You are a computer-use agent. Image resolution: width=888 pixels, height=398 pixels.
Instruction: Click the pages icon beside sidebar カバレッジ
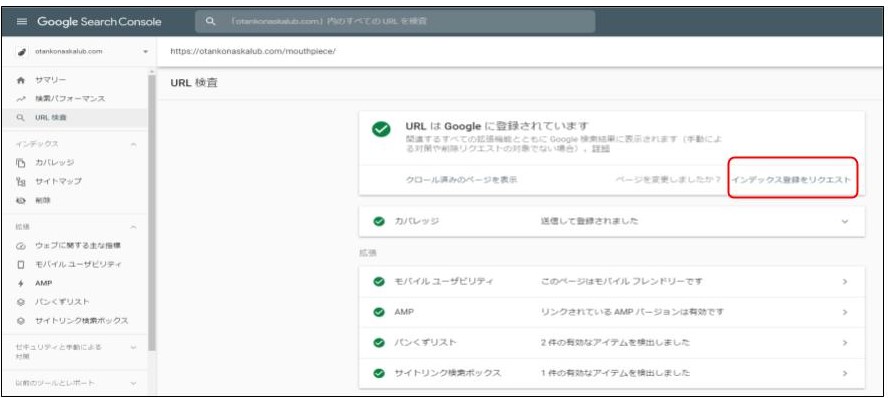click(21, 163)
